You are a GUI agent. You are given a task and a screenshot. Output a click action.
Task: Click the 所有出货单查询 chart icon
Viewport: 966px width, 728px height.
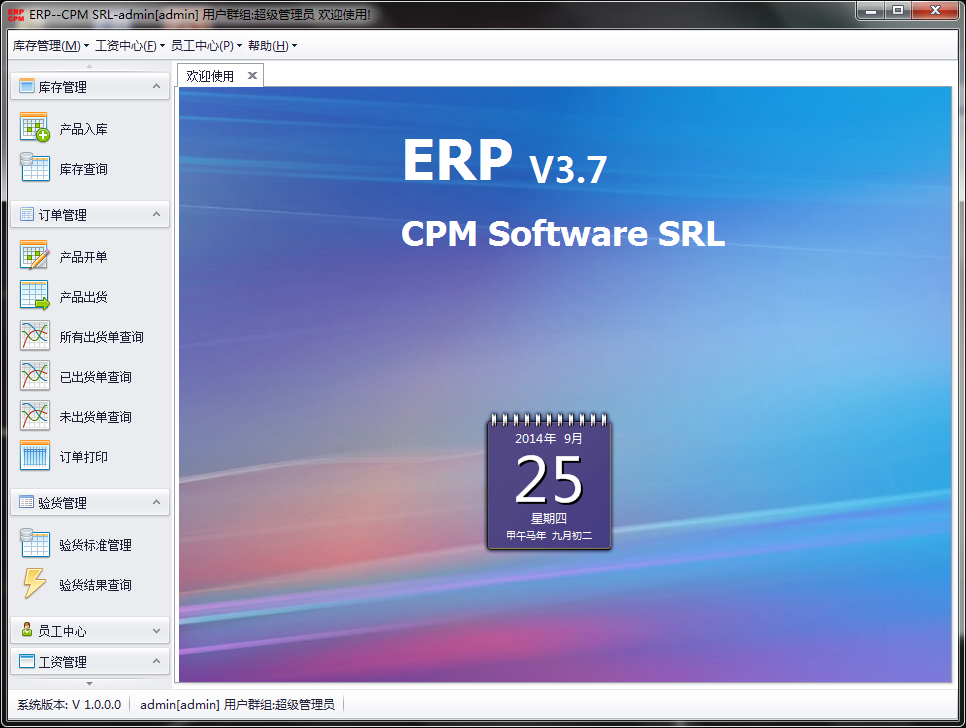[x=34, y=336]
